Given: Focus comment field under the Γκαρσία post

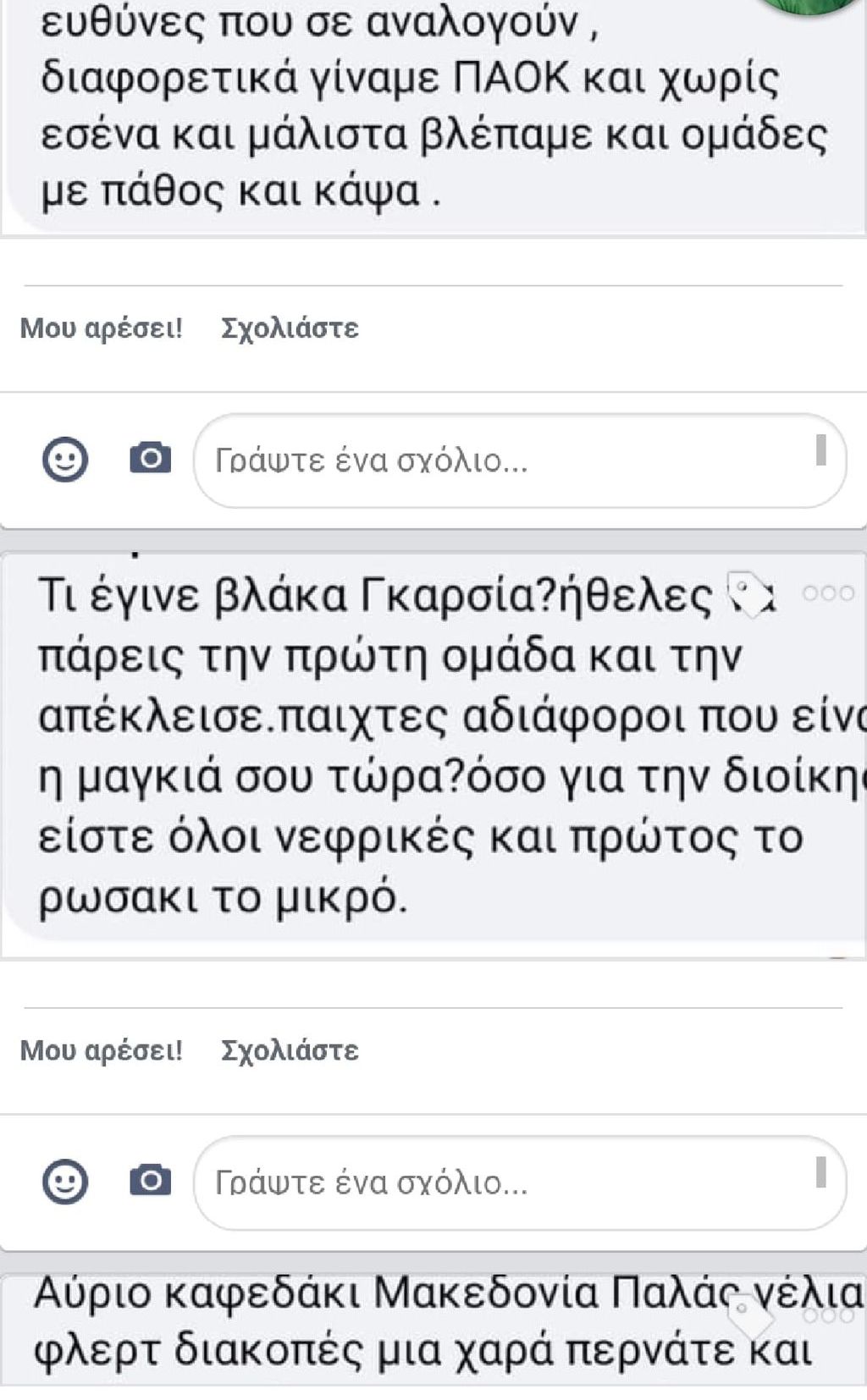Looking at the screenshot, I should click(520, 1182).
